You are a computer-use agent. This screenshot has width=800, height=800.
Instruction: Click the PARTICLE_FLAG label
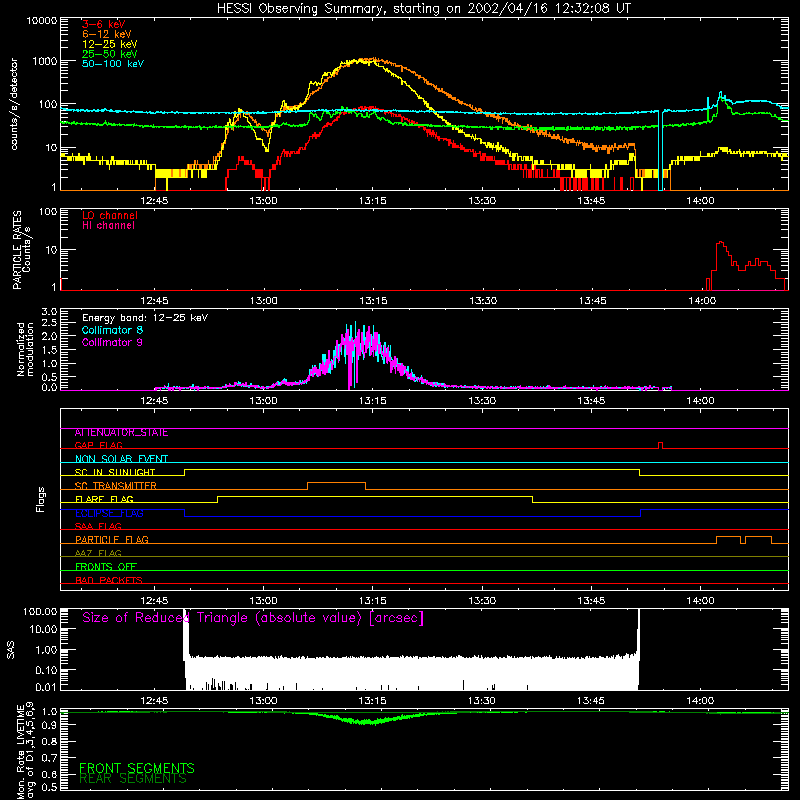[112, 540]
